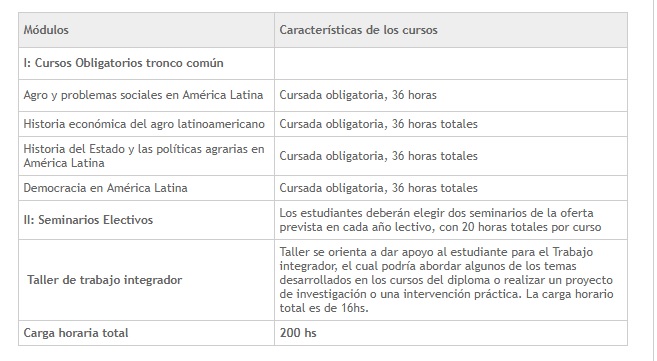Click hours cell beside Democracia en América Latina

coord(451,188)
